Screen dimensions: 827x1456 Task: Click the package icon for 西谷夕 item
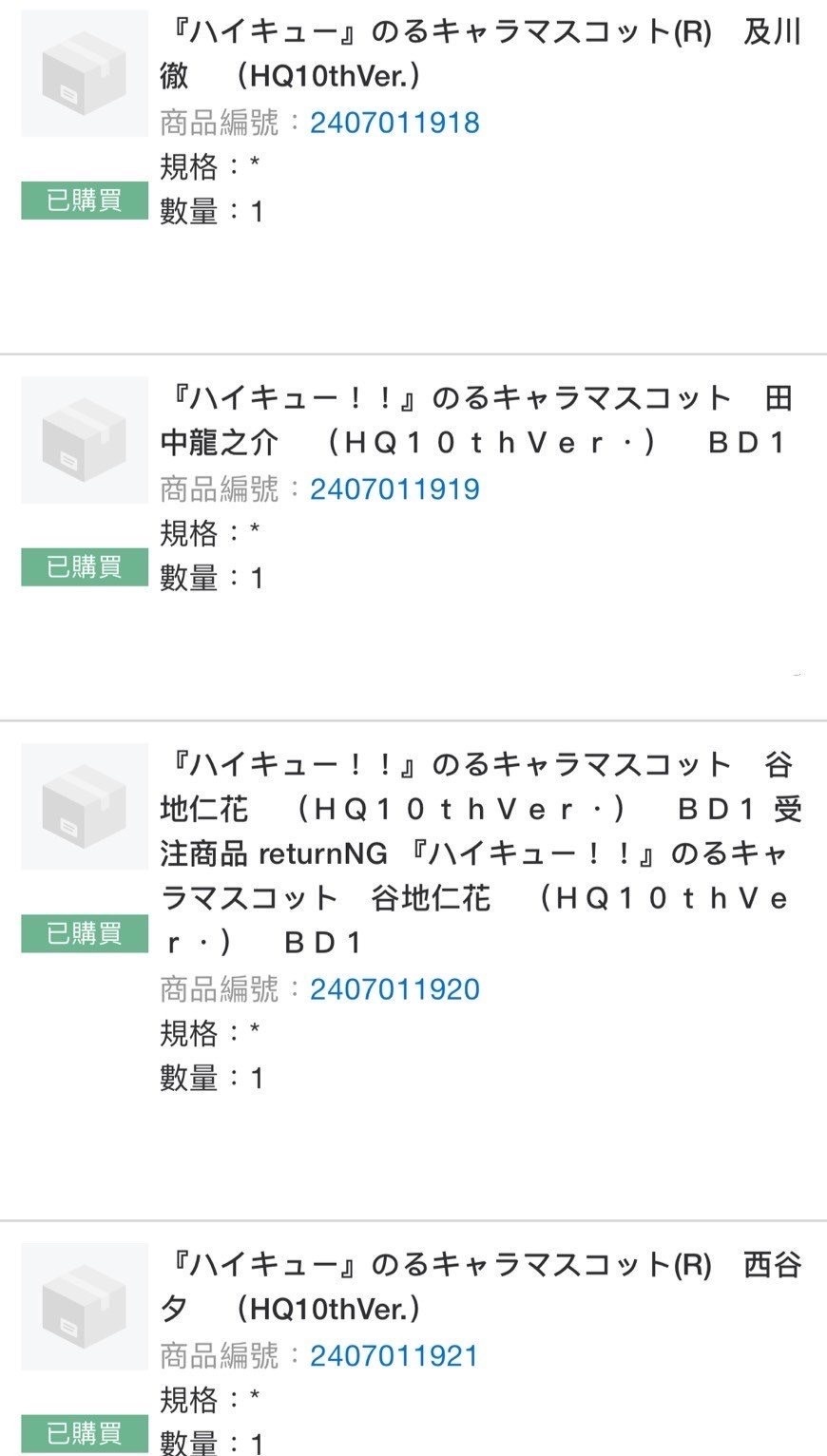[x=85, y=1306]
